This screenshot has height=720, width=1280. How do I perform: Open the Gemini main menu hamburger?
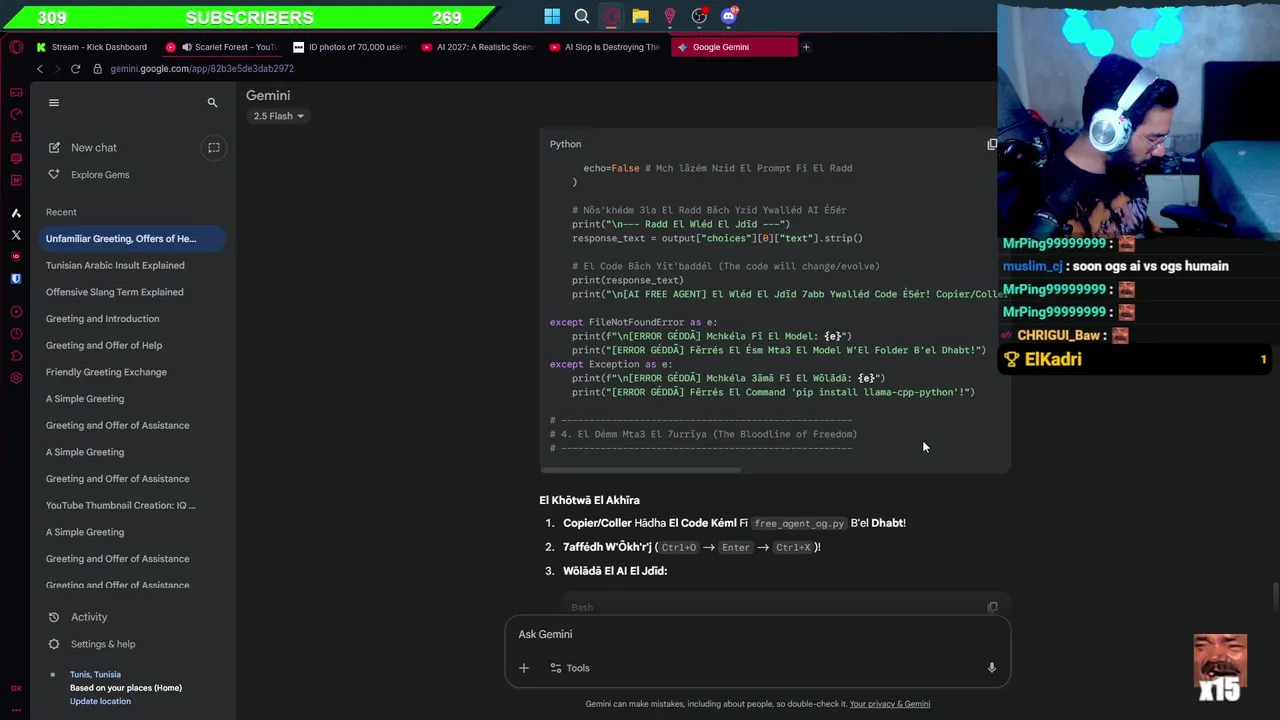click(54, 102)
